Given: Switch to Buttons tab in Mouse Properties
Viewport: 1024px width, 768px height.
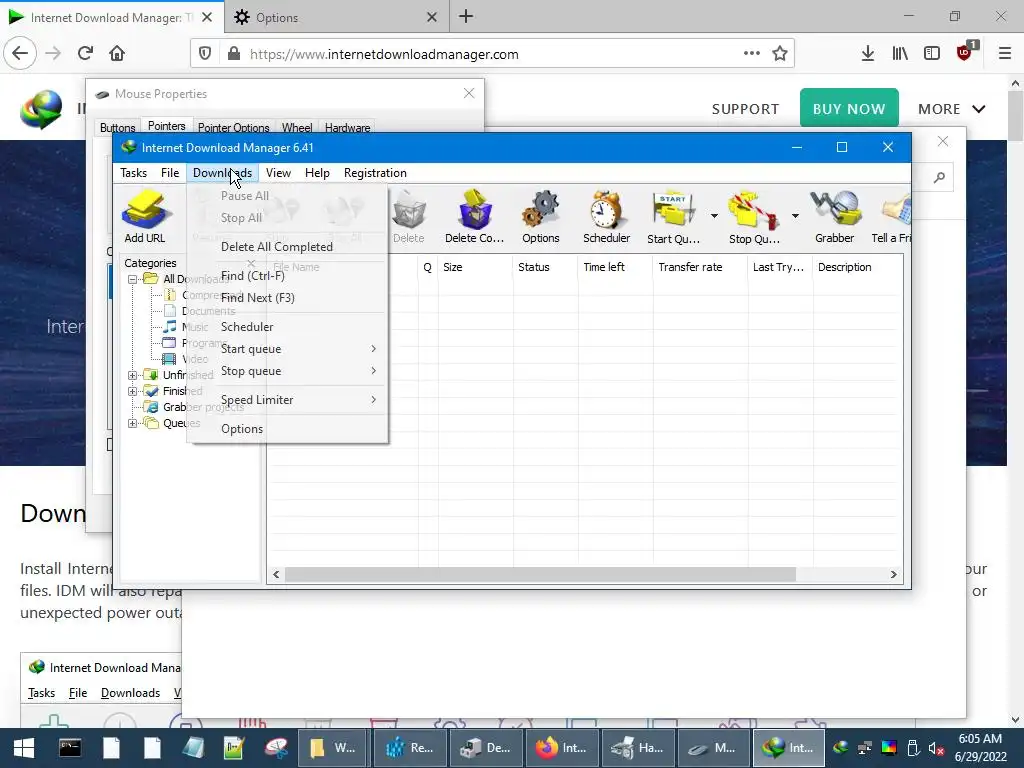Looking at the screenshot, I should tap(118, 127).
